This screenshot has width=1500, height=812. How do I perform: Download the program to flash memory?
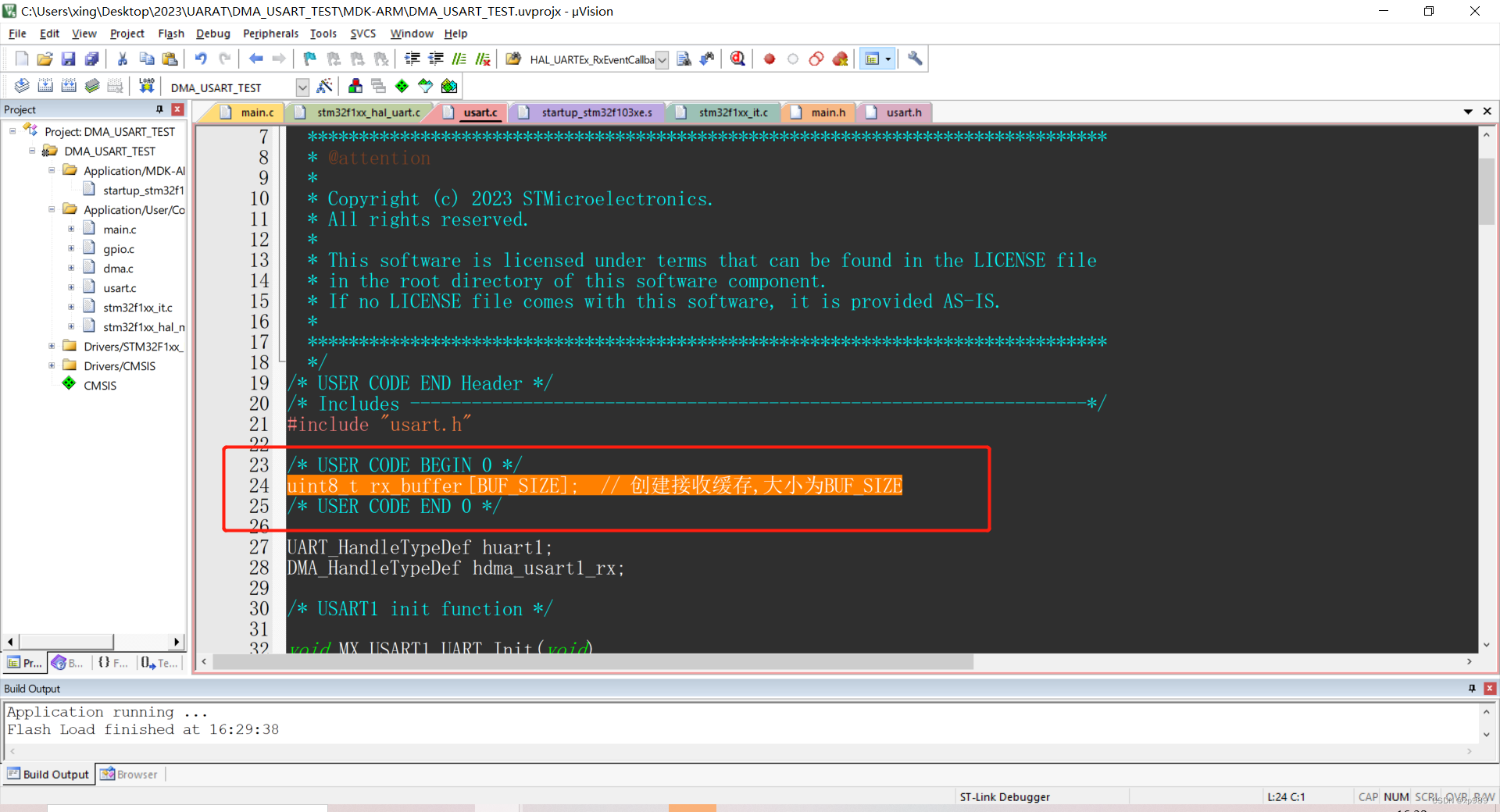click(146, 86)
